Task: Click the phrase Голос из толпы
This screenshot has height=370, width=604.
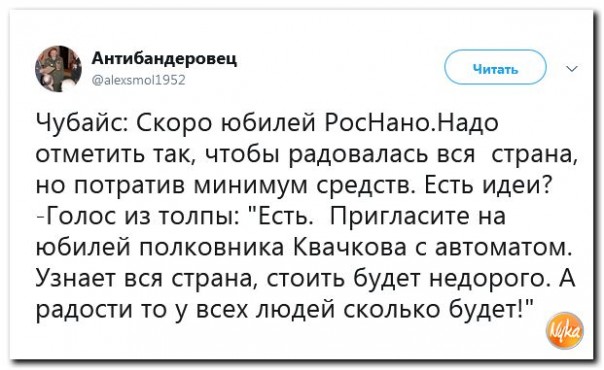Action: [142, 217]
